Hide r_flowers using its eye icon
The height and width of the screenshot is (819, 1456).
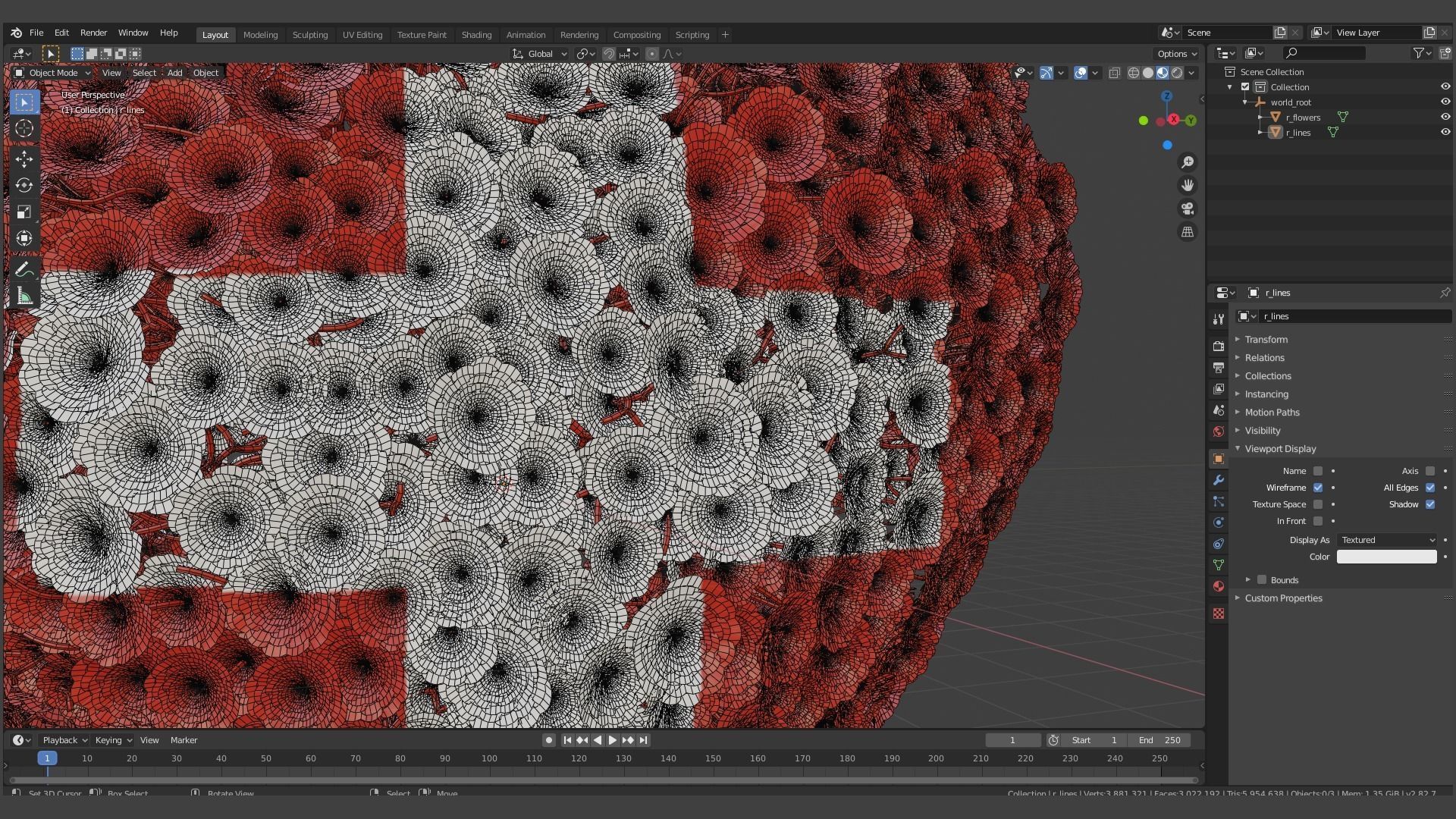pos(1445,117)
